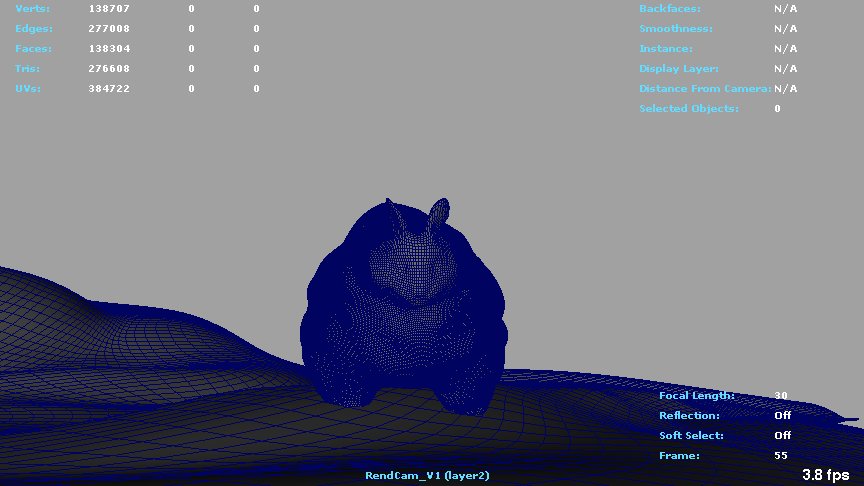Click the Soft Select: label
The image size is (864, 486).
[691, 435]
